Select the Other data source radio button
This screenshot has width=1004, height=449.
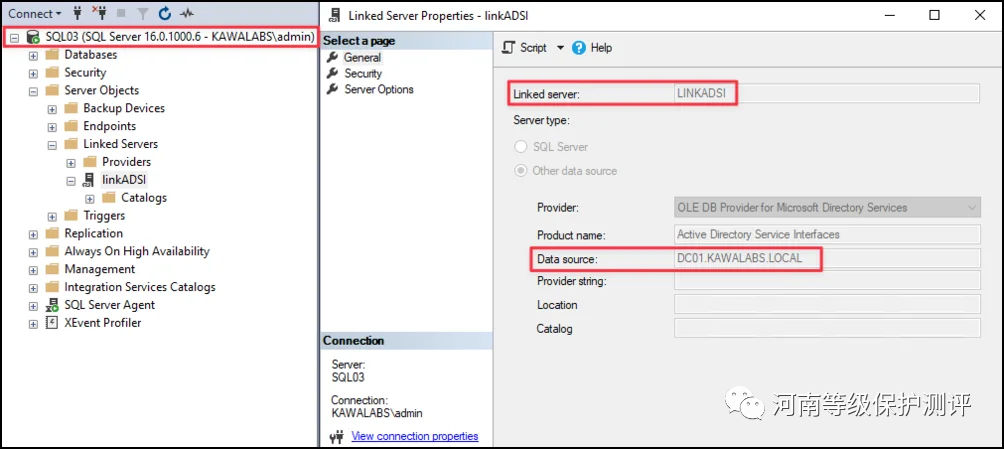(x=521, y=171)
